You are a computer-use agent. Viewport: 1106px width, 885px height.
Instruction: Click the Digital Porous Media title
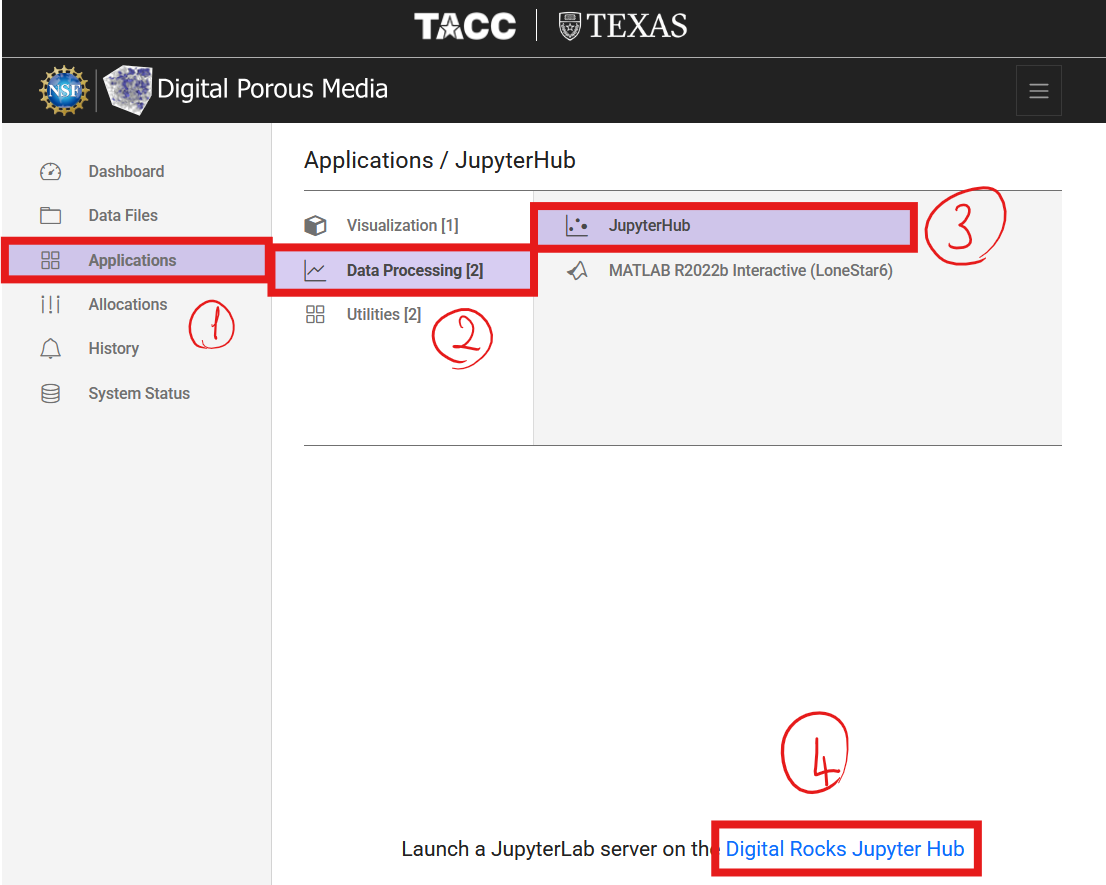point(272,89)
